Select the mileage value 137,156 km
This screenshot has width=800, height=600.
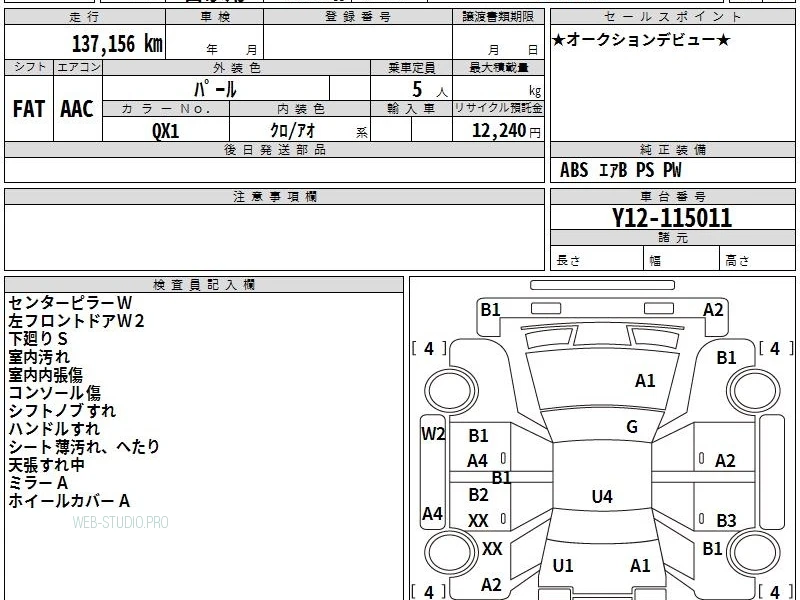[x=117, y=43]
